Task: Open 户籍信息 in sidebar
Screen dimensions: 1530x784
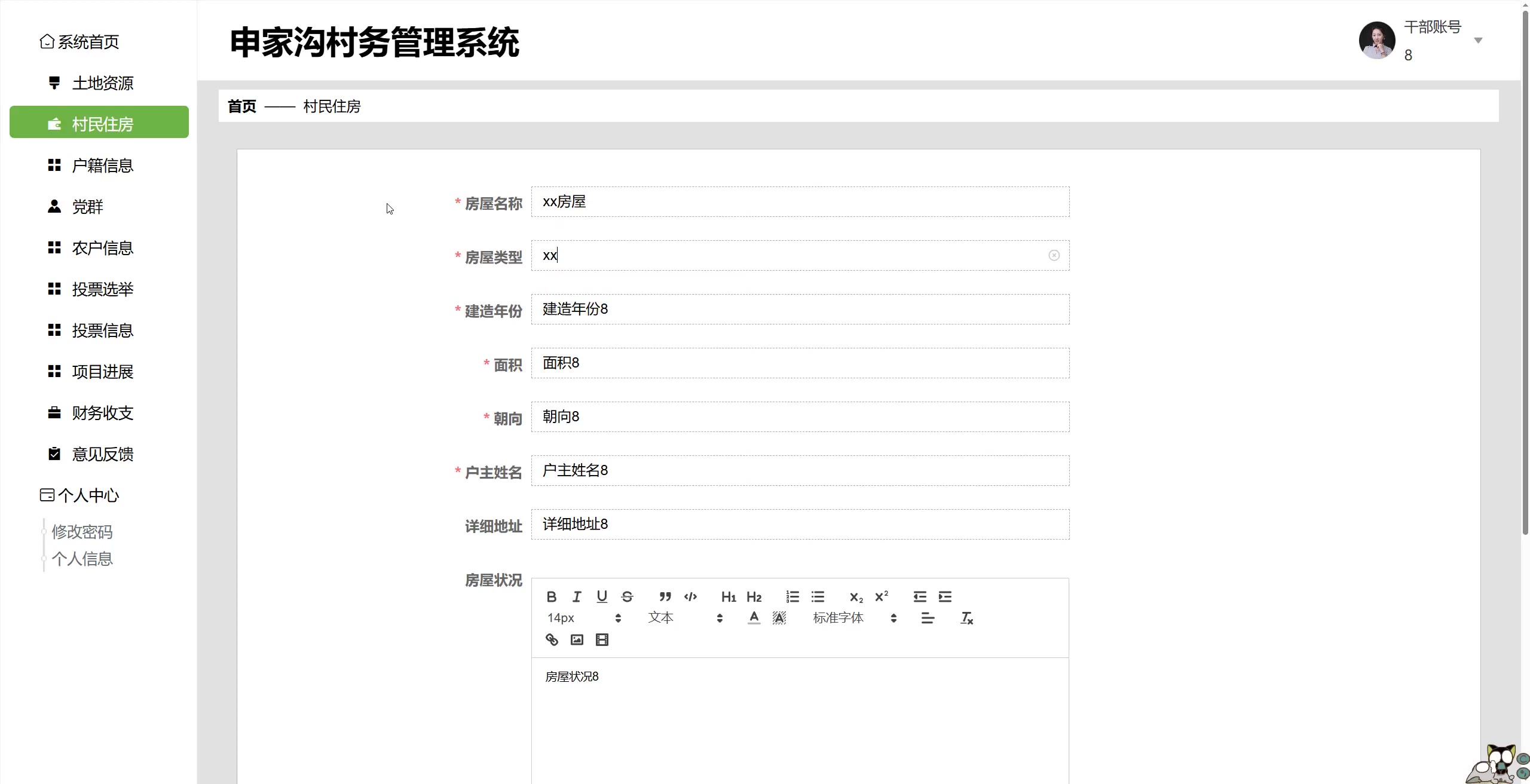Action: (x=102, y=166)
